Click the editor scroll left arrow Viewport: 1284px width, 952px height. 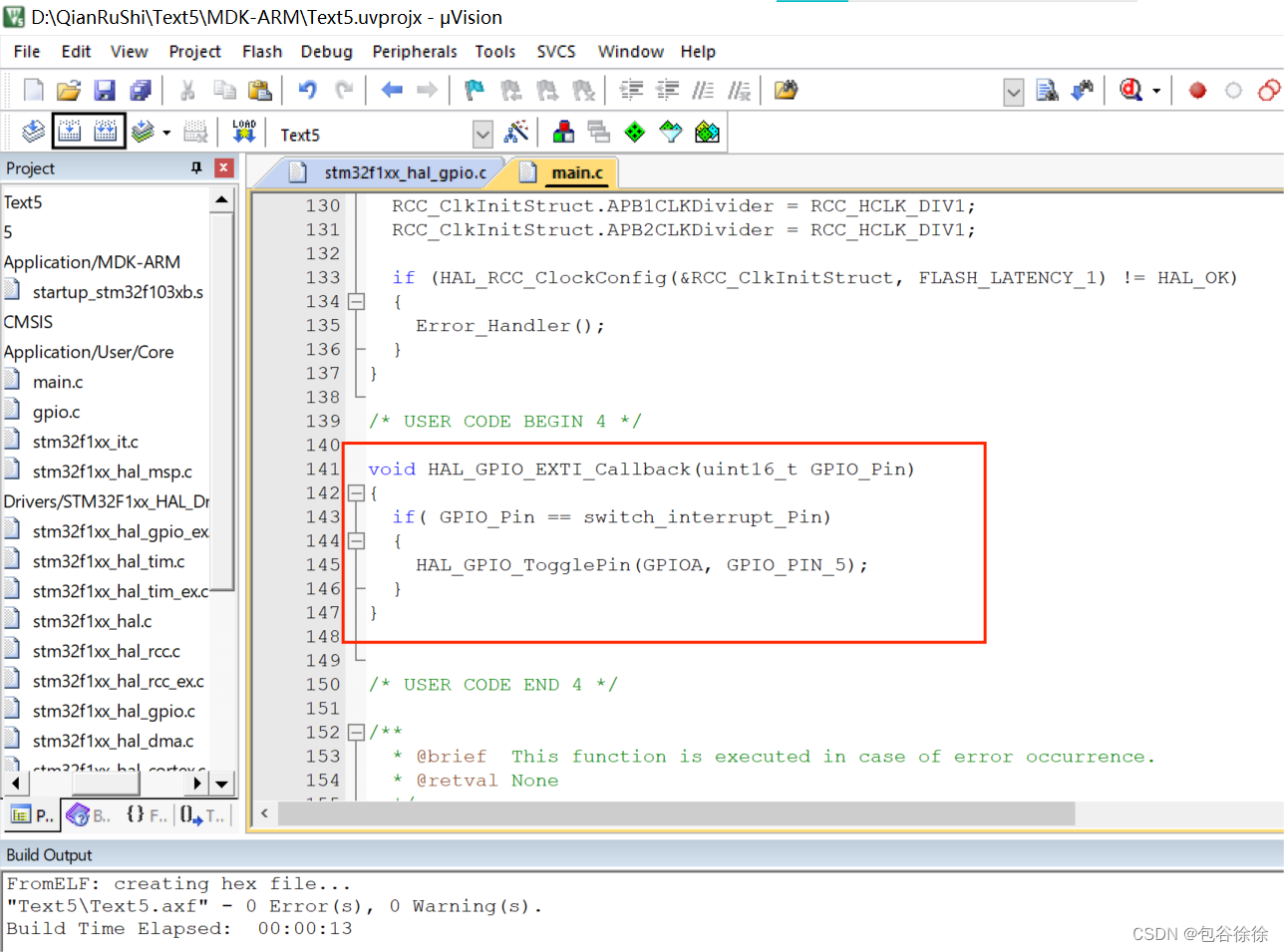point(264,813)
